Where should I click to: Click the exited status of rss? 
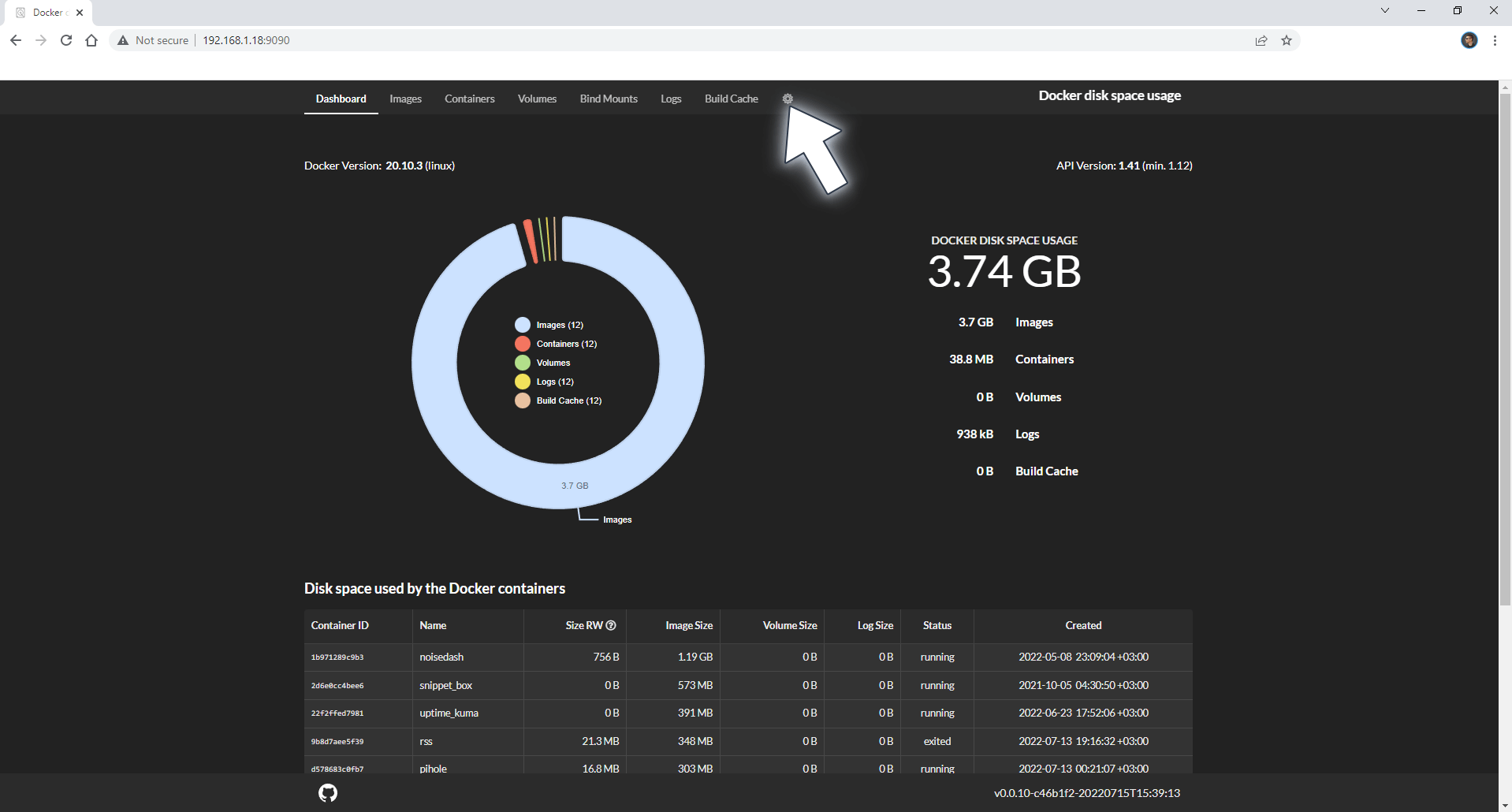[937, 741]
